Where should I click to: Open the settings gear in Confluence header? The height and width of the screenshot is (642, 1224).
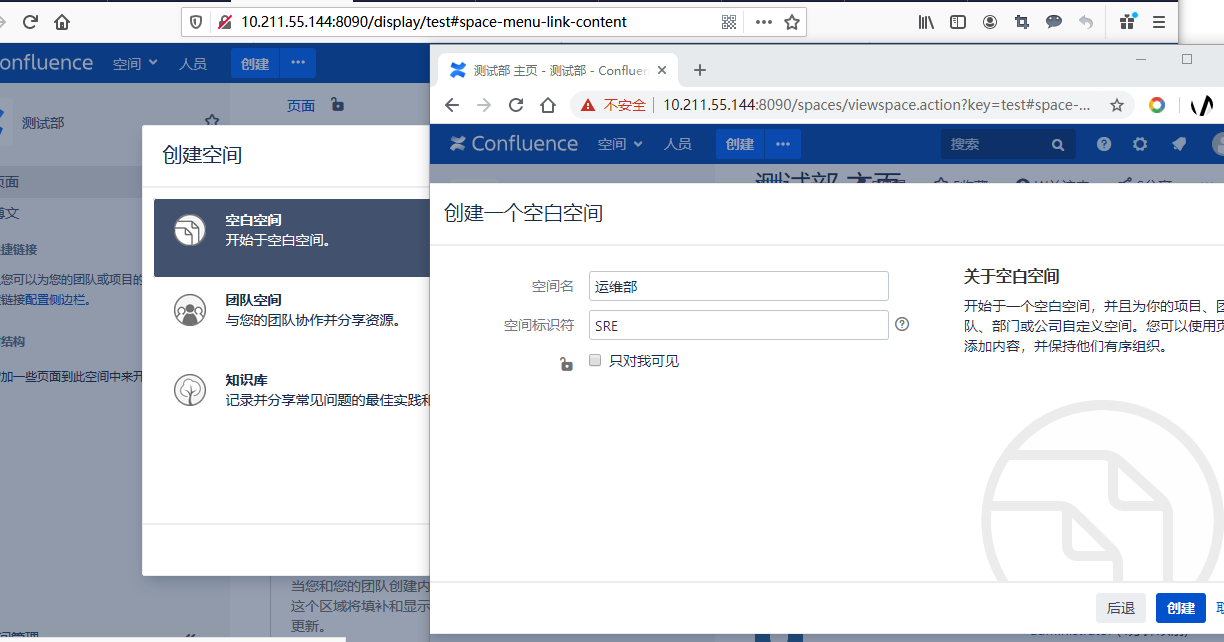[x=1140, y=144]
